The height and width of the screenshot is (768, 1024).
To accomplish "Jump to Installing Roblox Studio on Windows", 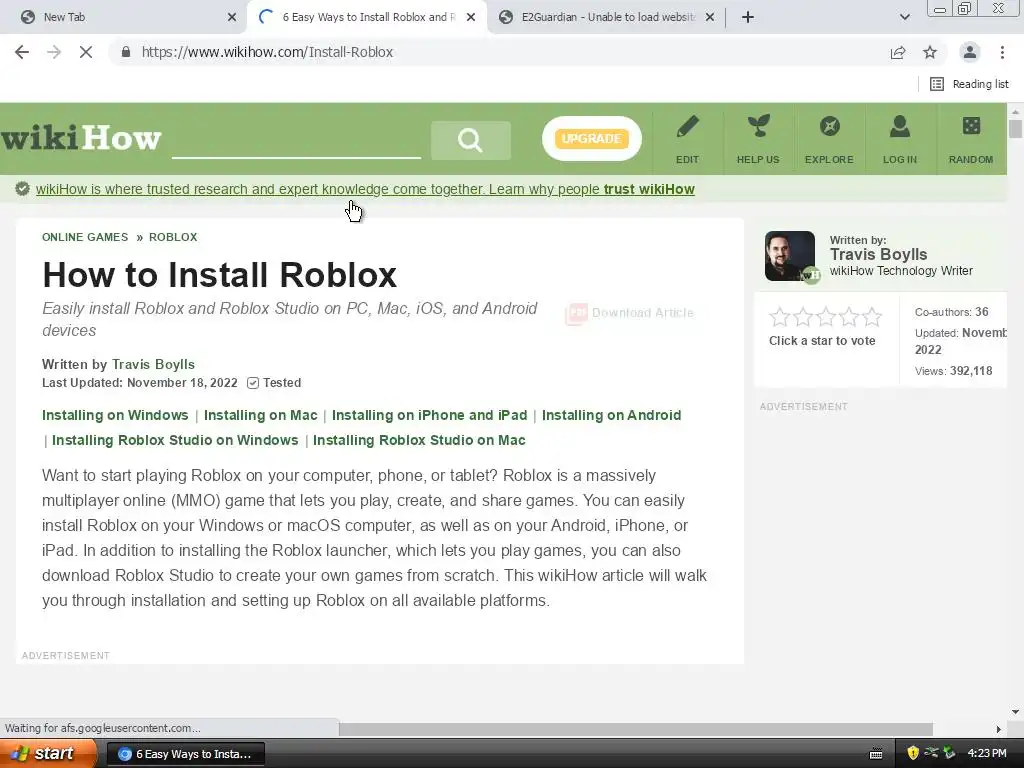I will 175,440.
